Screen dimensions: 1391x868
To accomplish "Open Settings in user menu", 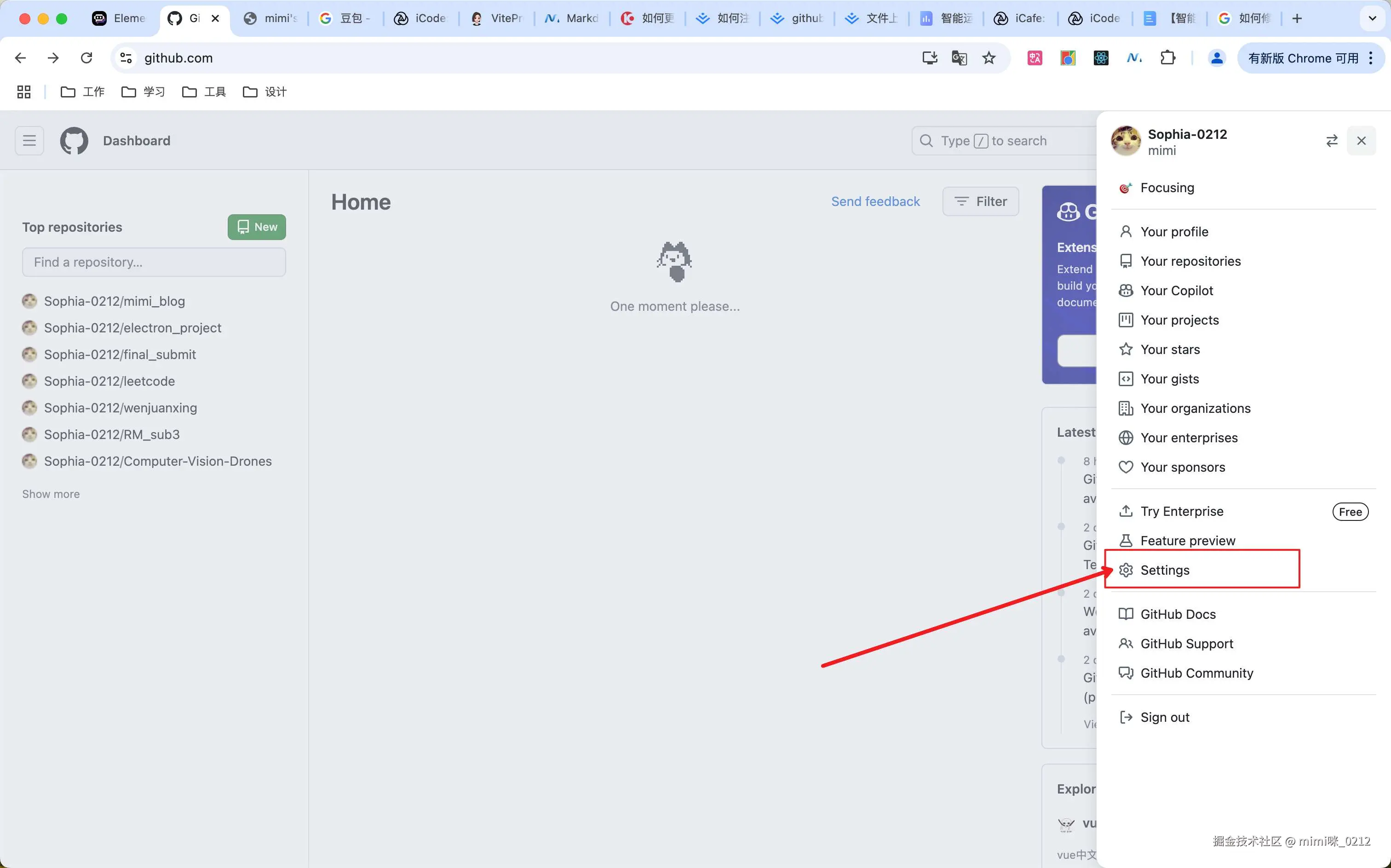I will point(1164,570).
